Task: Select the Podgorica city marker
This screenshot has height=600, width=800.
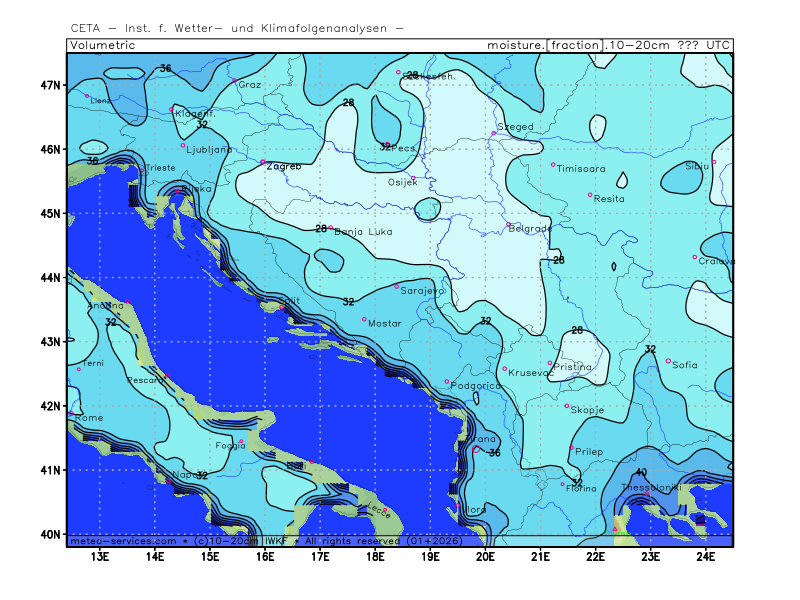Action: point(447,381)
